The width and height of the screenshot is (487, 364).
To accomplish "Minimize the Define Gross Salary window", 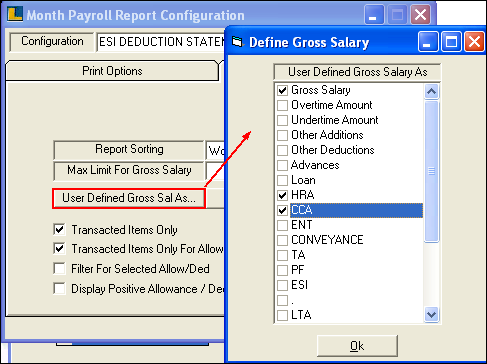I will pos(428,42).
